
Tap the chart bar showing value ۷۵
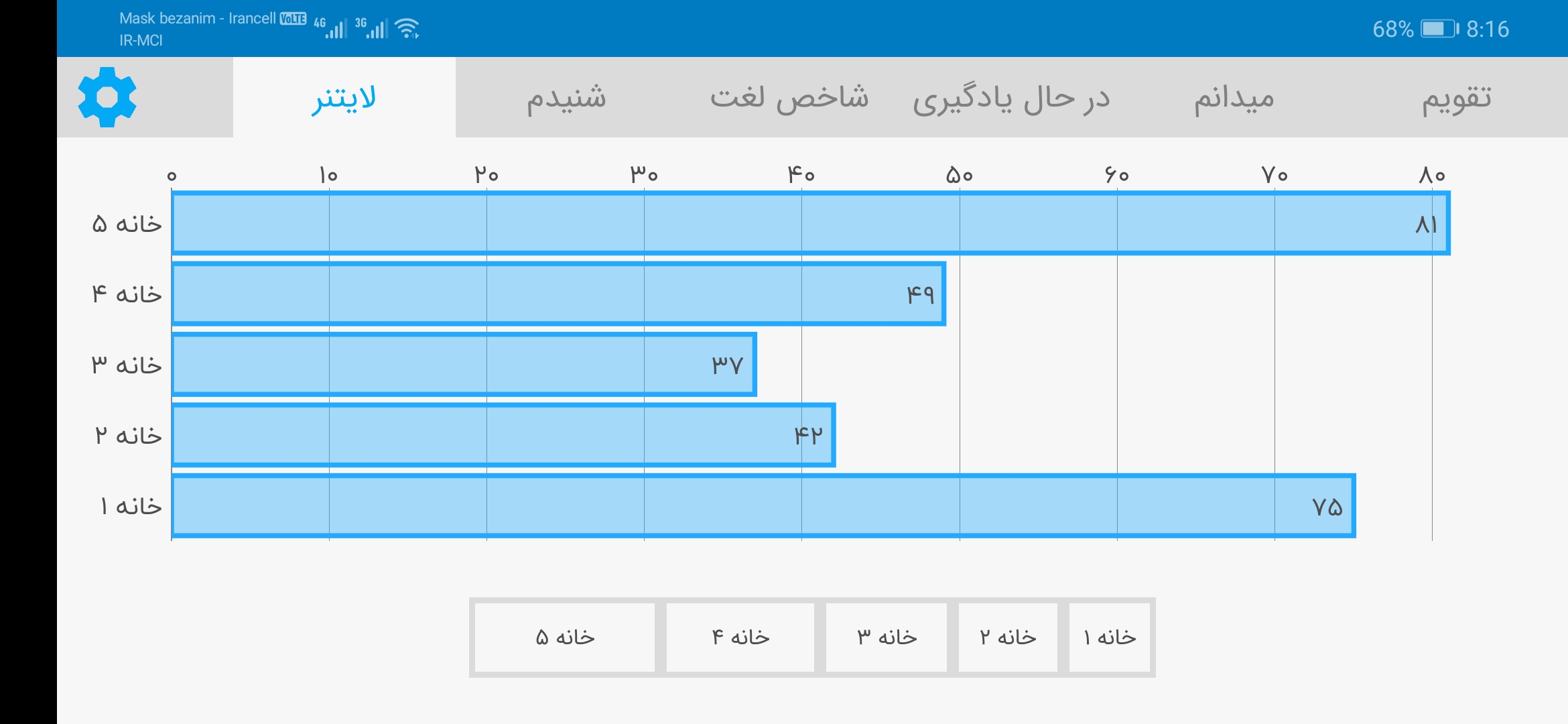763,506
